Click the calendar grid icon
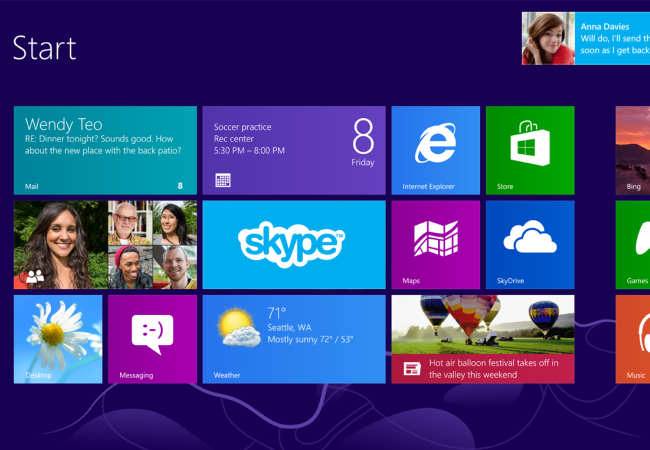The image size is (650, 450). click(223, 180)
